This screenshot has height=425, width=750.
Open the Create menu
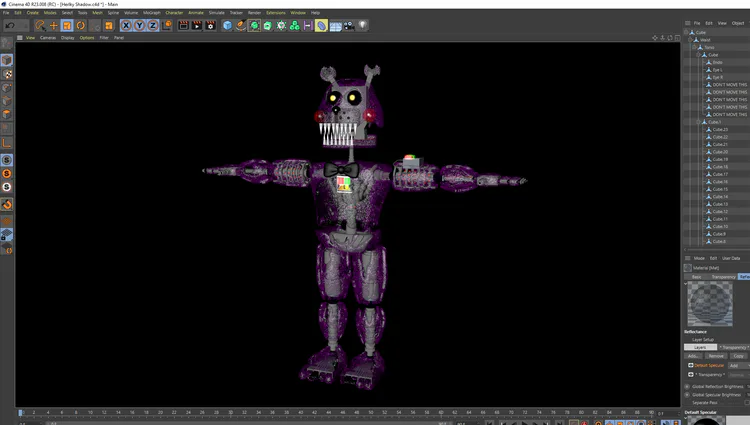click(33, 13)
